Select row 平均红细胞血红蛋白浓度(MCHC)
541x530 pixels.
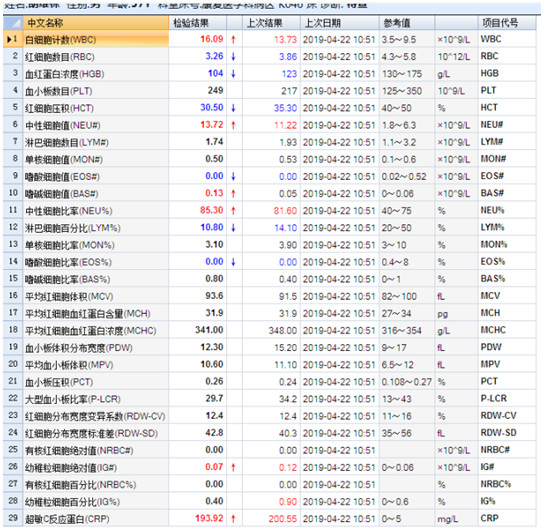(x=269, y=330)
